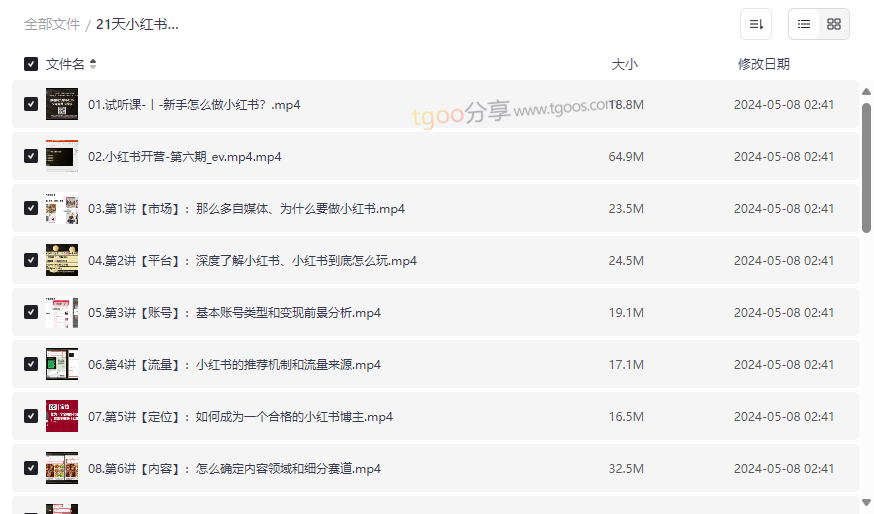Uncheck file 01.试听课 checkbox
The image size is (874, 514).
31,104
